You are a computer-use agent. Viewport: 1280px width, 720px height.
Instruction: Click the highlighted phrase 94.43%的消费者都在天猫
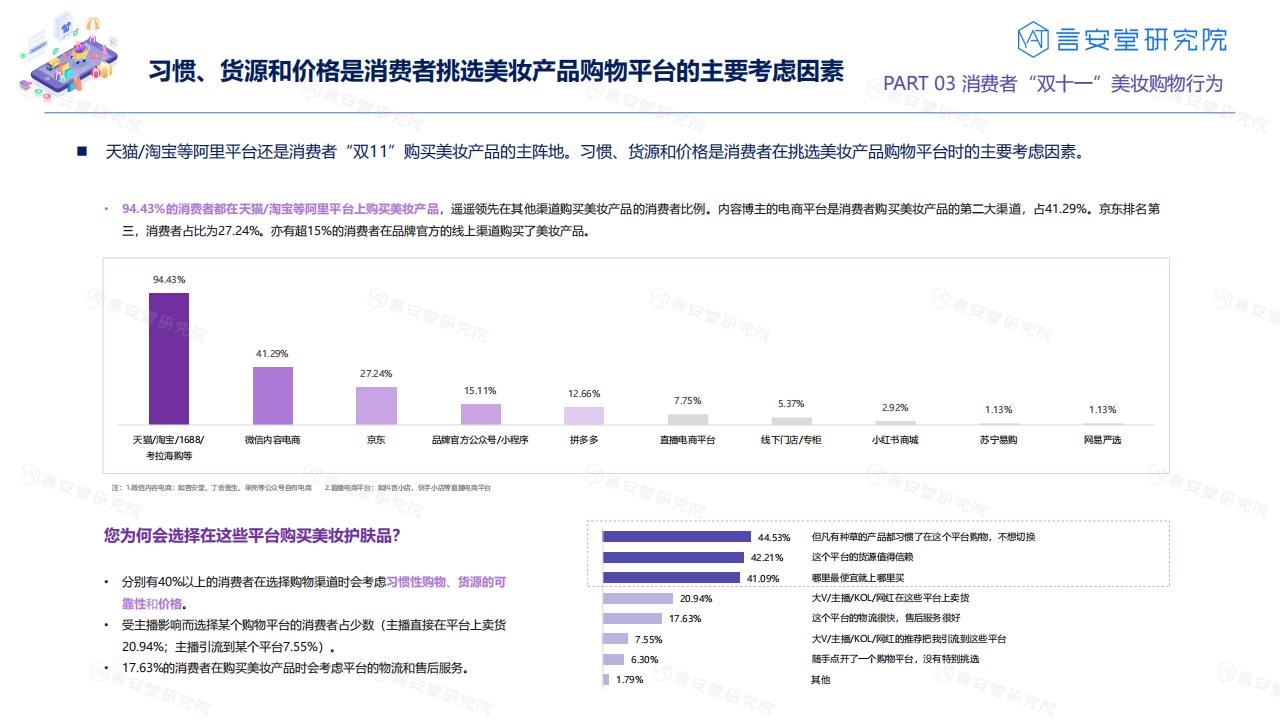[x=280, y=210]
